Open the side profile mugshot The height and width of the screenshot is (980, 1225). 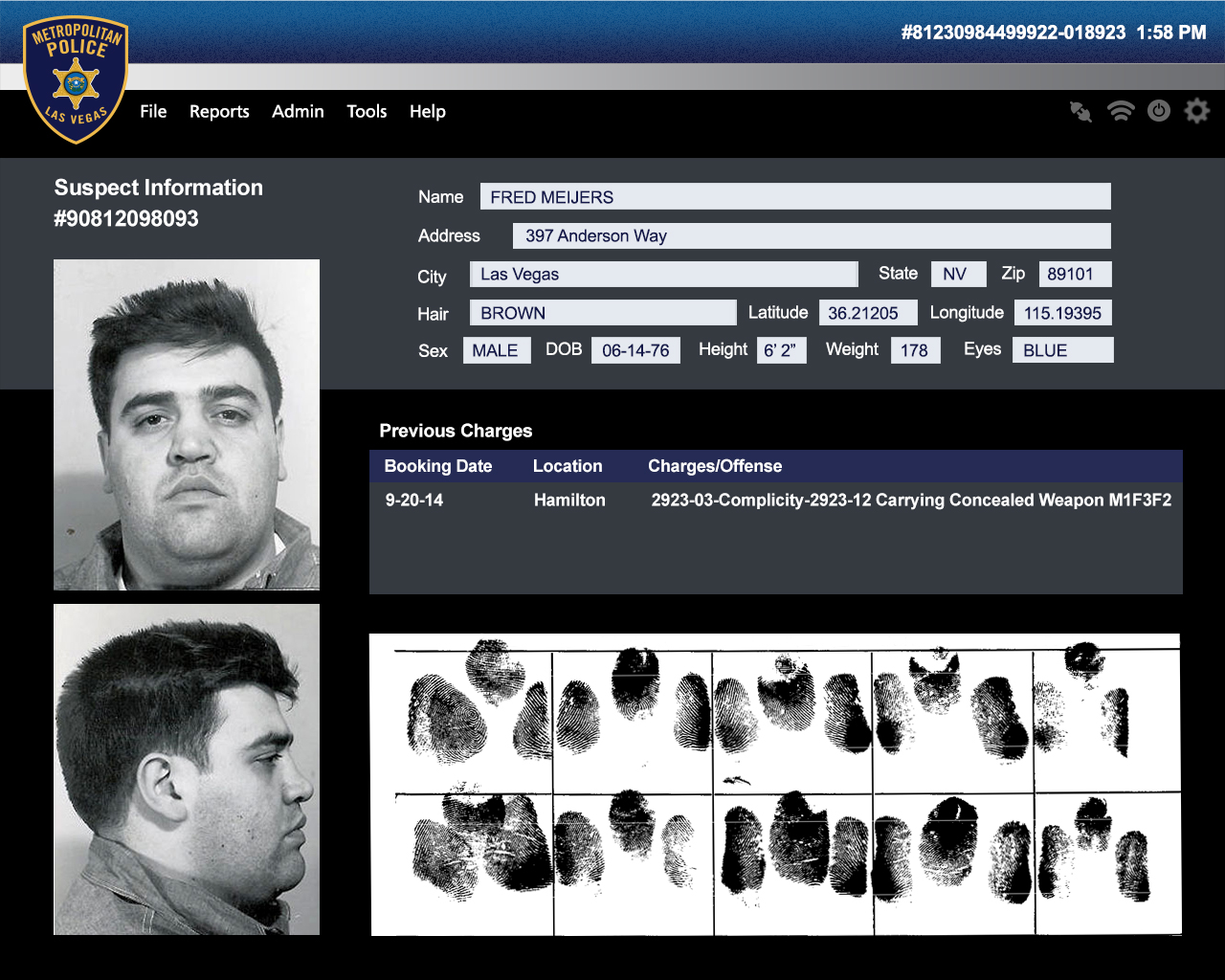[187, 768]
